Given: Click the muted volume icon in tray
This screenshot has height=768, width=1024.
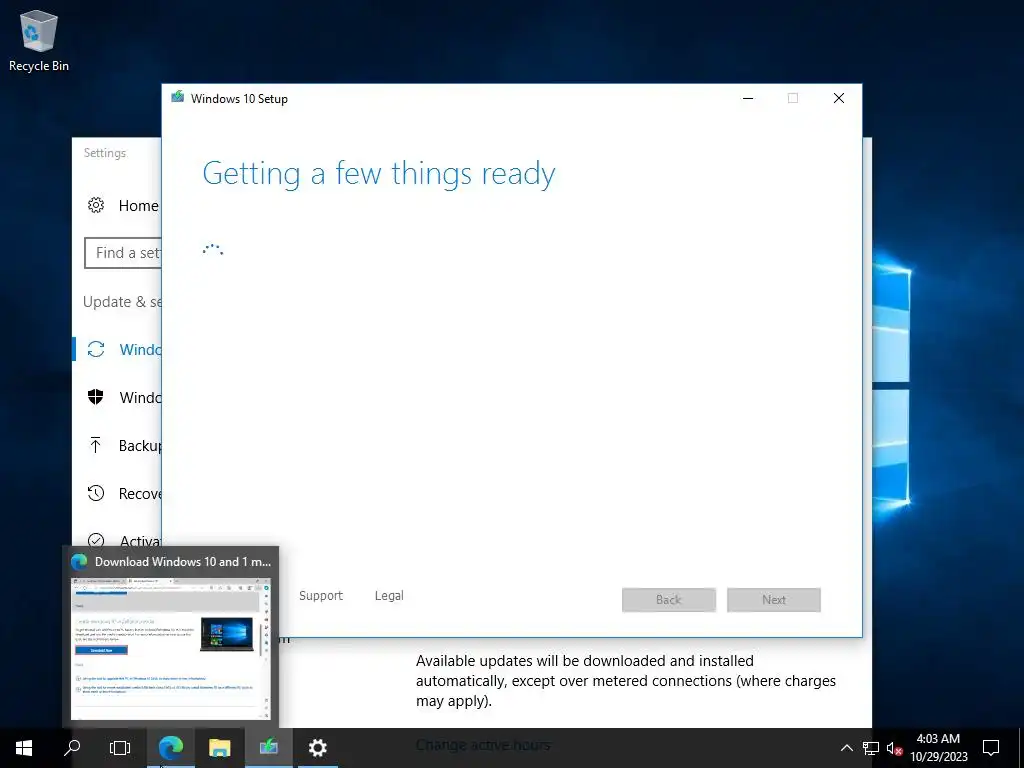Looking at the screenshot, I should (x=894, y=748).
